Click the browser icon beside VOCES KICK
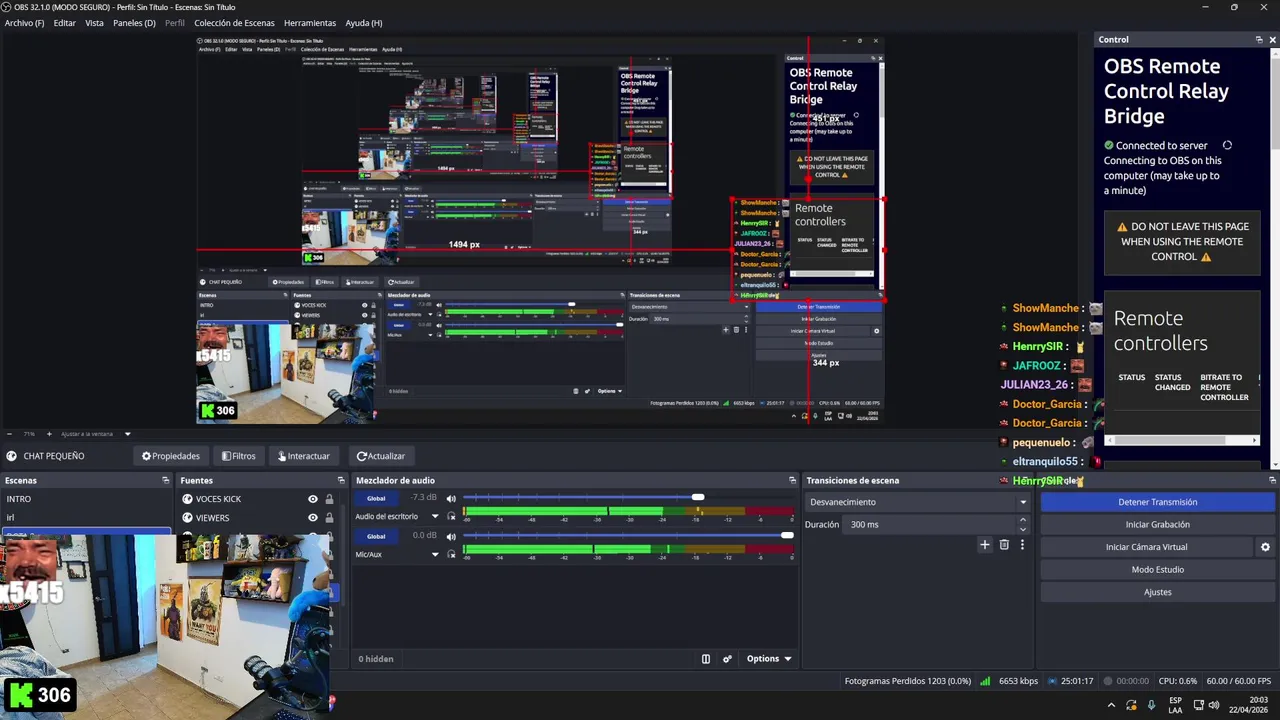1280x720 pixels. 187,499
